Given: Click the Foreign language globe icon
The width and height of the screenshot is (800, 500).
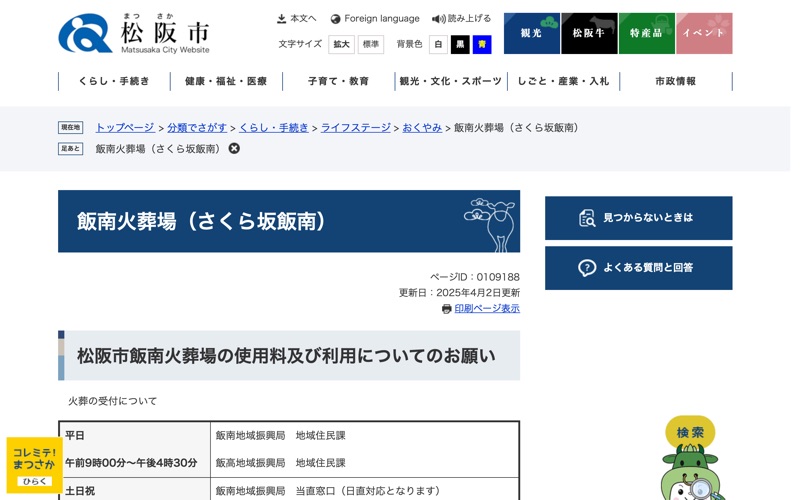Looking at the screenshot, I should point(335,19).
